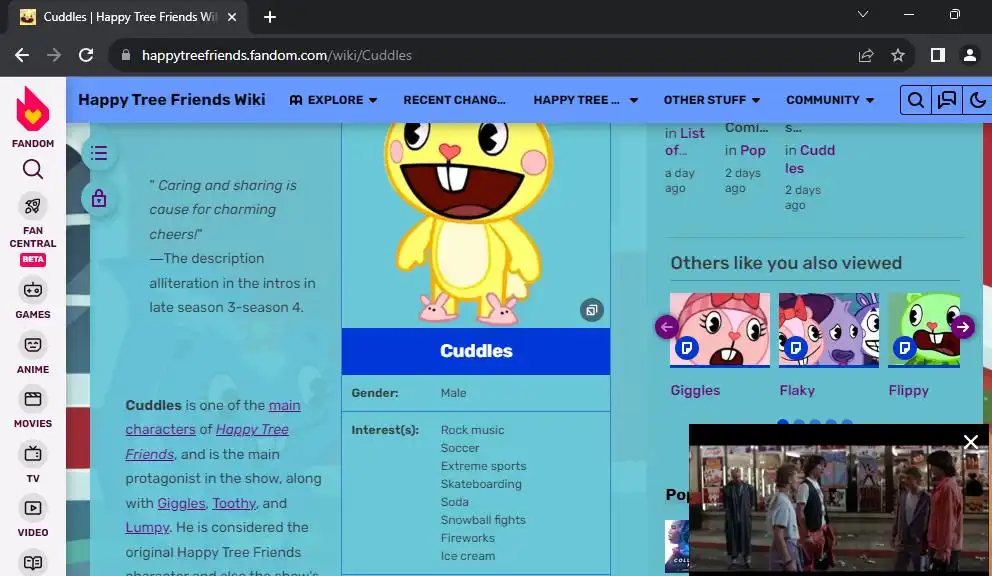
Task: Click the Flippy caption link
Action: pyautogui.click(x=908, y=391)
